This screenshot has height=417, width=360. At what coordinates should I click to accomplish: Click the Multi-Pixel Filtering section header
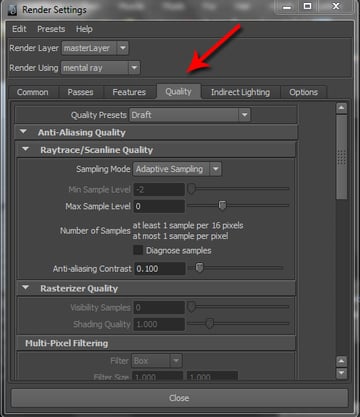156,343
